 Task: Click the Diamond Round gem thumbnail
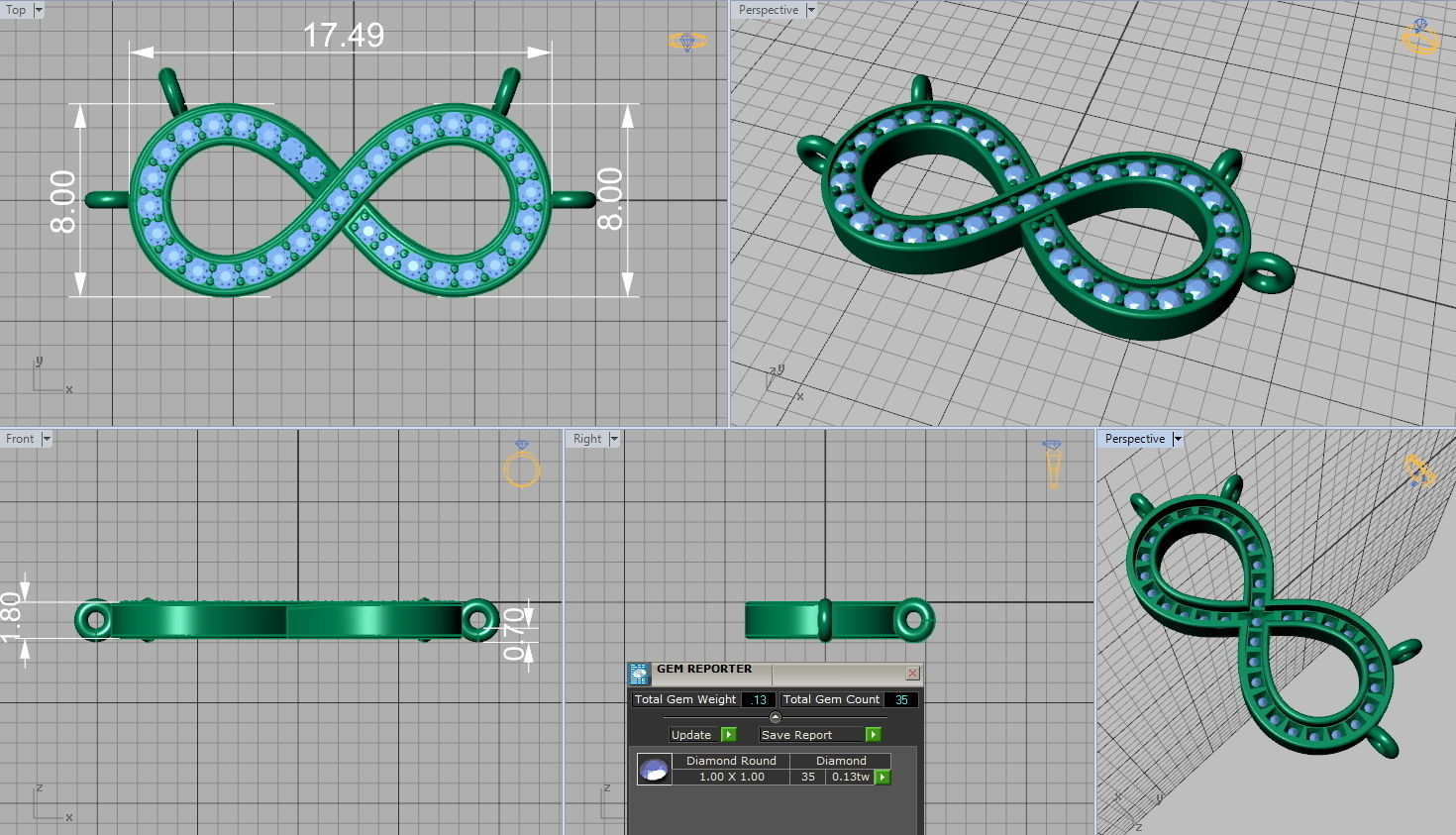(x=654, y=770)
